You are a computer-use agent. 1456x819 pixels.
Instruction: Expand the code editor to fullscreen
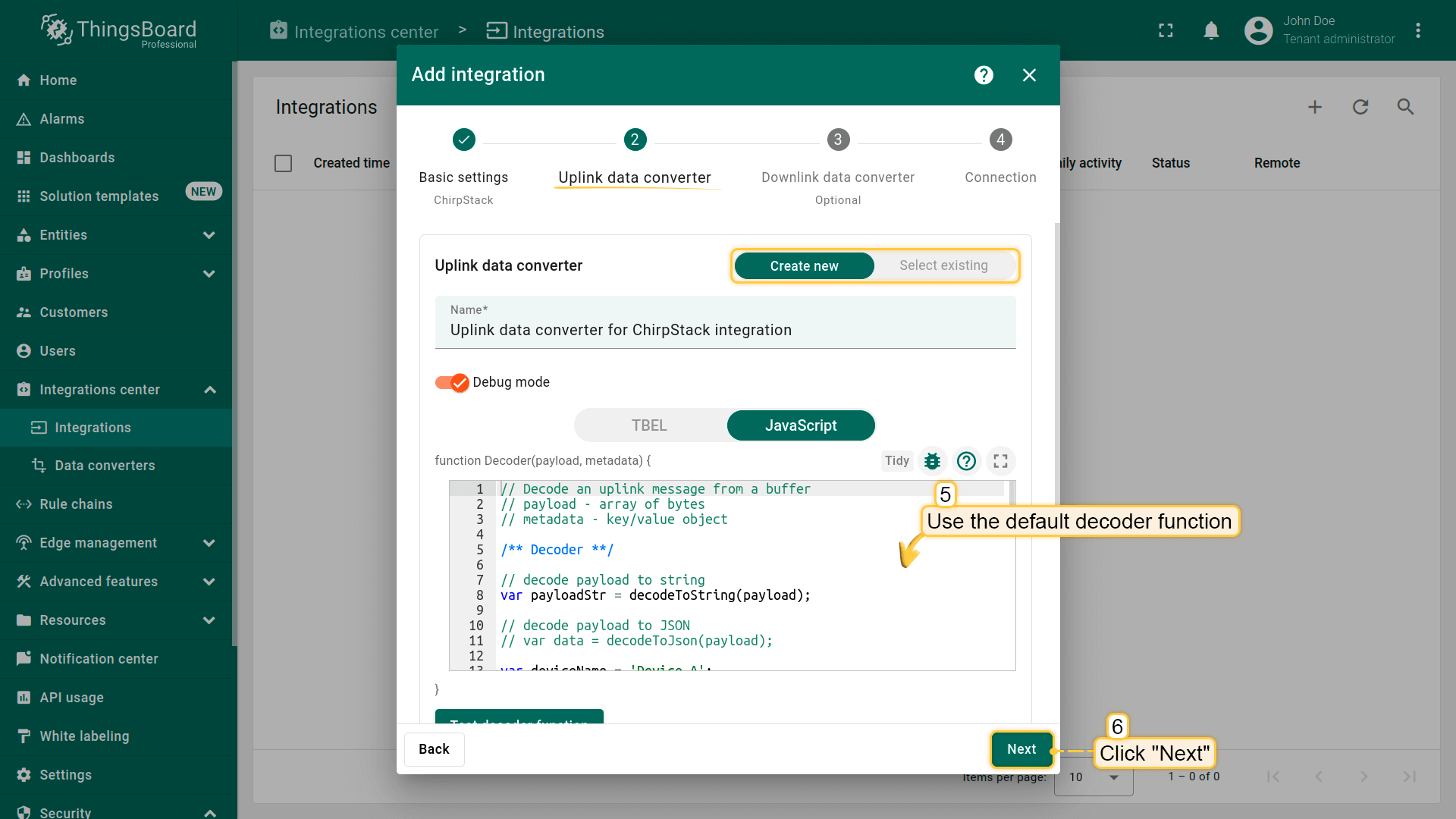(1000, 461)
